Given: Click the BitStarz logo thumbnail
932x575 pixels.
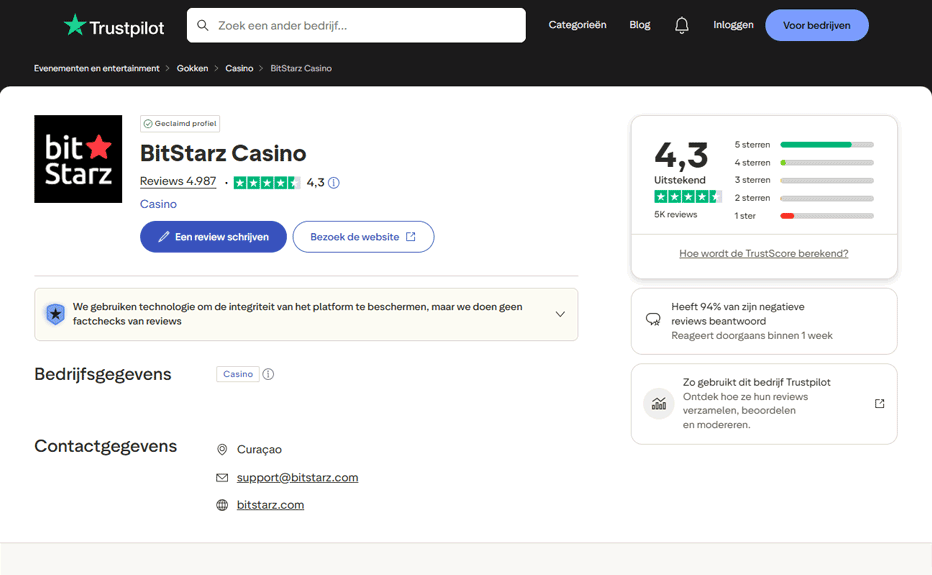Looking at the screenshot, I should 78,159.
